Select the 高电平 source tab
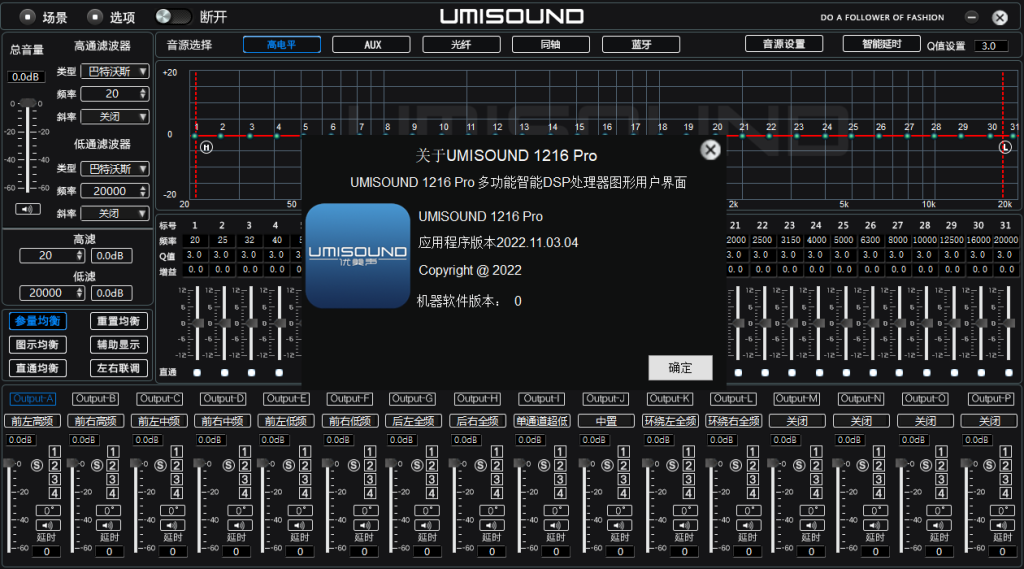This screenshot has height=569, width=1024. pos(281,44)
